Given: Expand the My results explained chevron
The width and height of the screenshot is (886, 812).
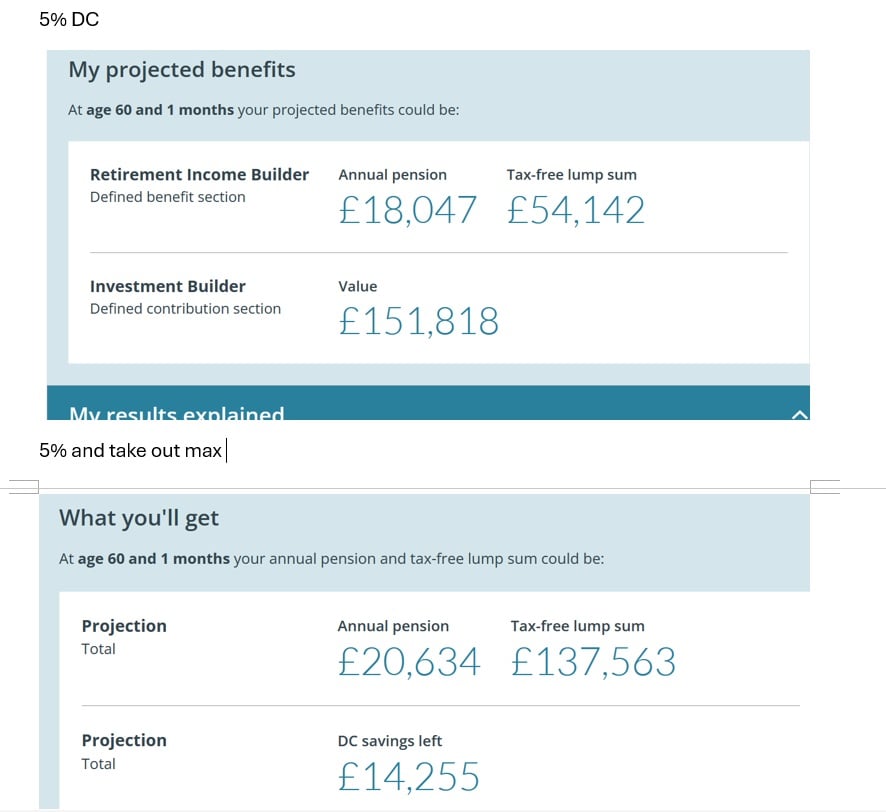Looking at the screenshot, I should (x=799, y=414).
